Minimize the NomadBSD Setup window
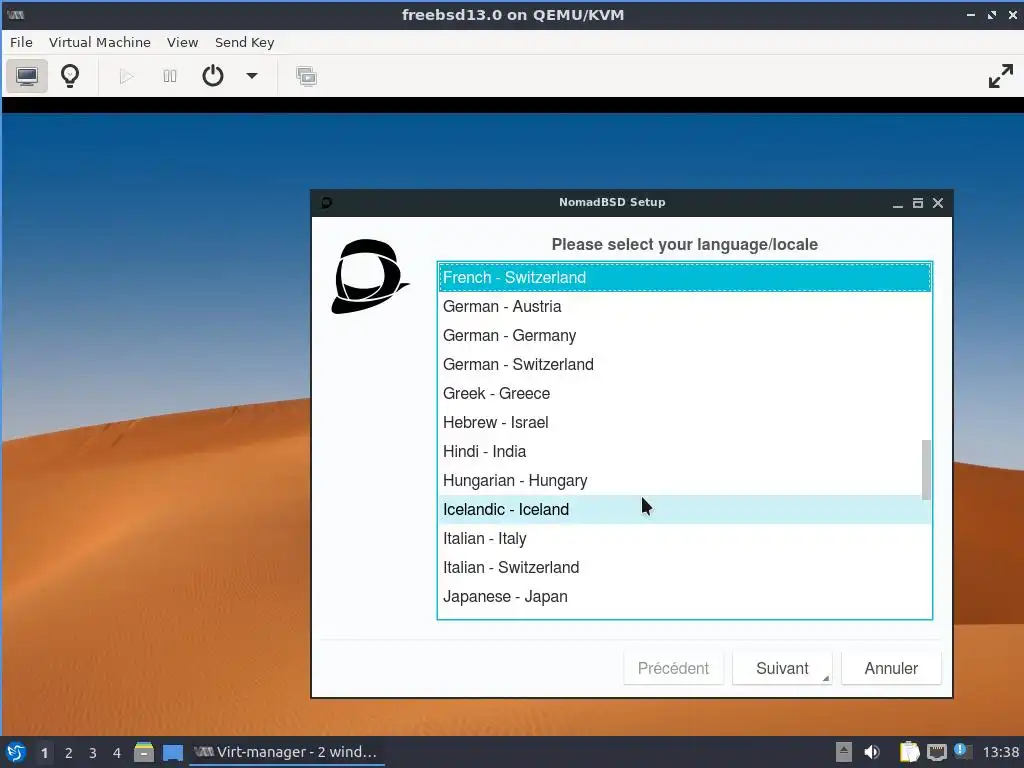This screenshot has width=1024, height=768. (x=898, y=203)
